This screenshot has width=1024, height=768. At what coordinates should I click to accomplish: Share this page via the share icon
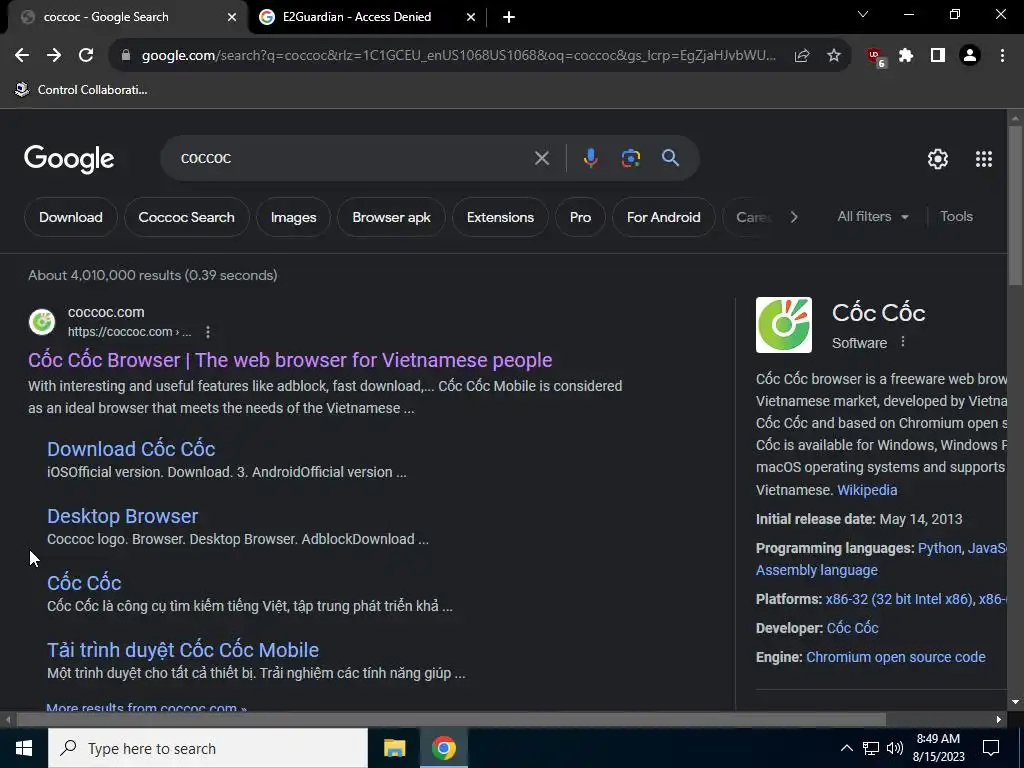[x=802, y=56]
